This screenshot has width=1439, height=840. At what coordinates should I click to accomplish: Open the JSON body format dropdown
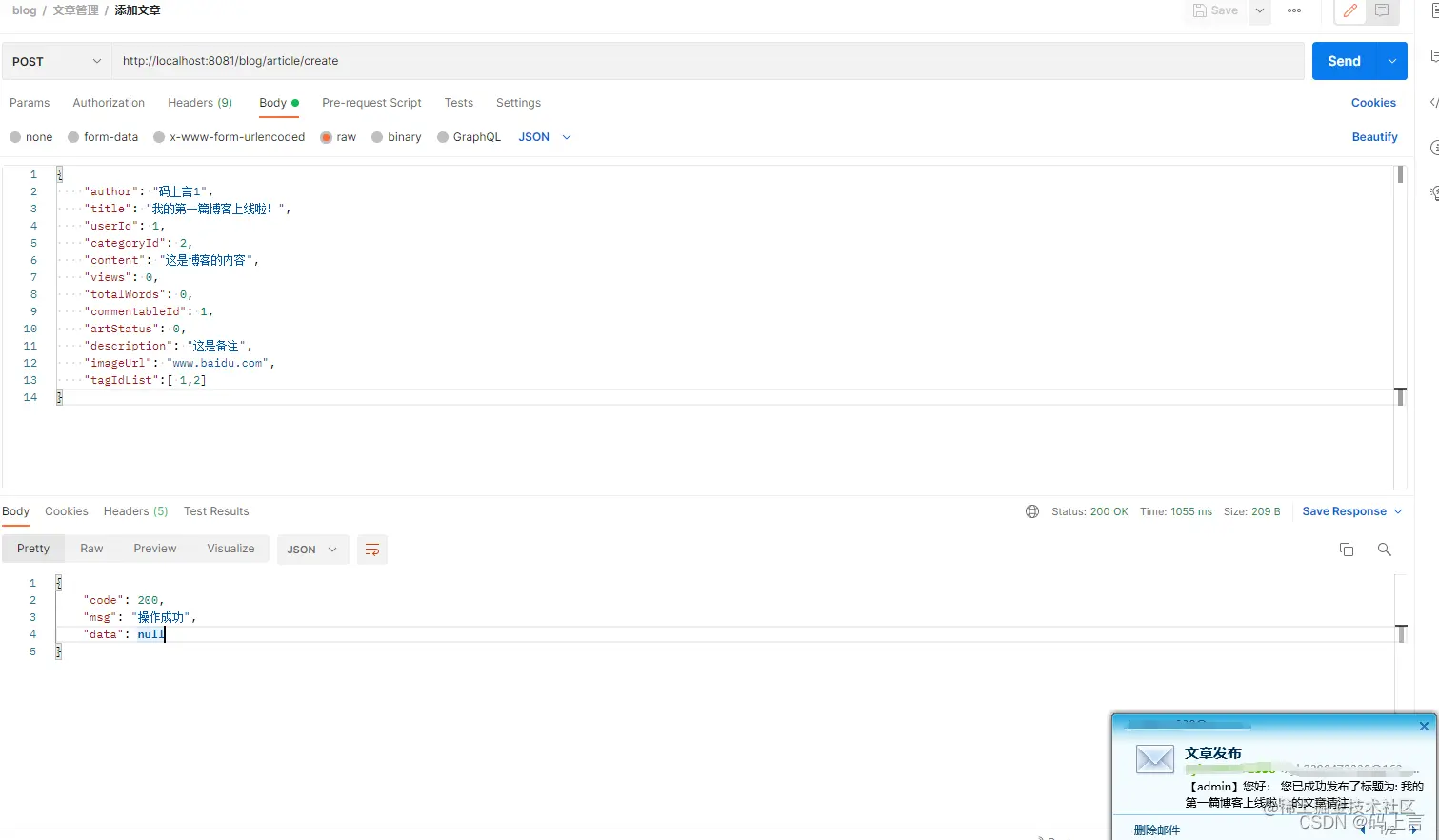point(545,137)
